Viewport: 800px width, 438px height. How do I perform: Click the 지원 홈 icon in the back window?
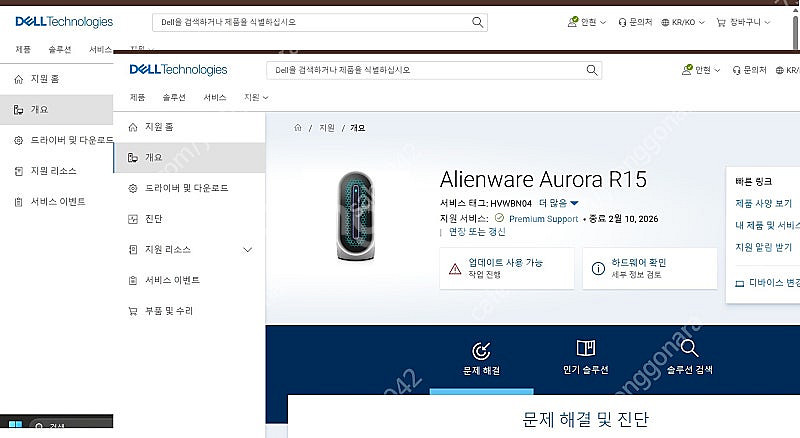click(x=19, y=79)
